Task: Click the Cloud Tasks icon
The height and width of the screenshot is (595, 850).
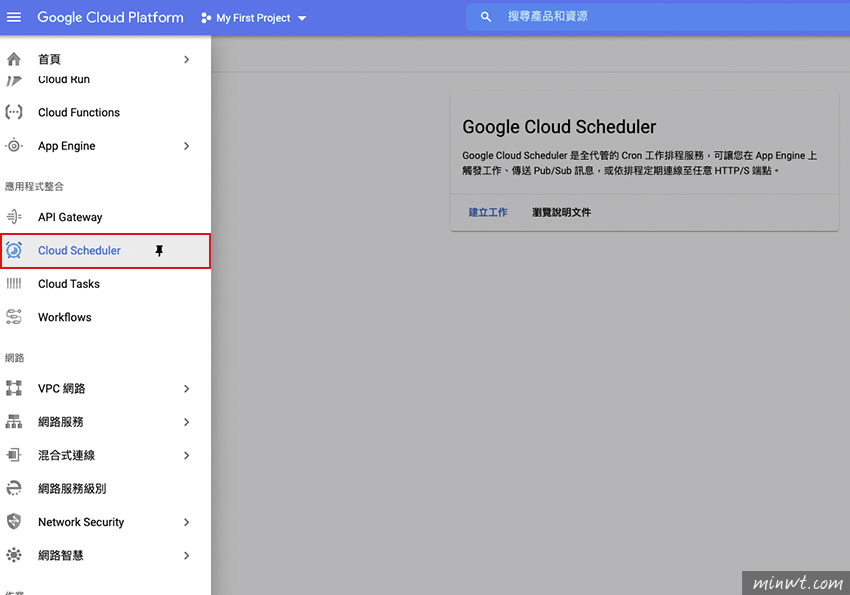Action: point(14,283)
